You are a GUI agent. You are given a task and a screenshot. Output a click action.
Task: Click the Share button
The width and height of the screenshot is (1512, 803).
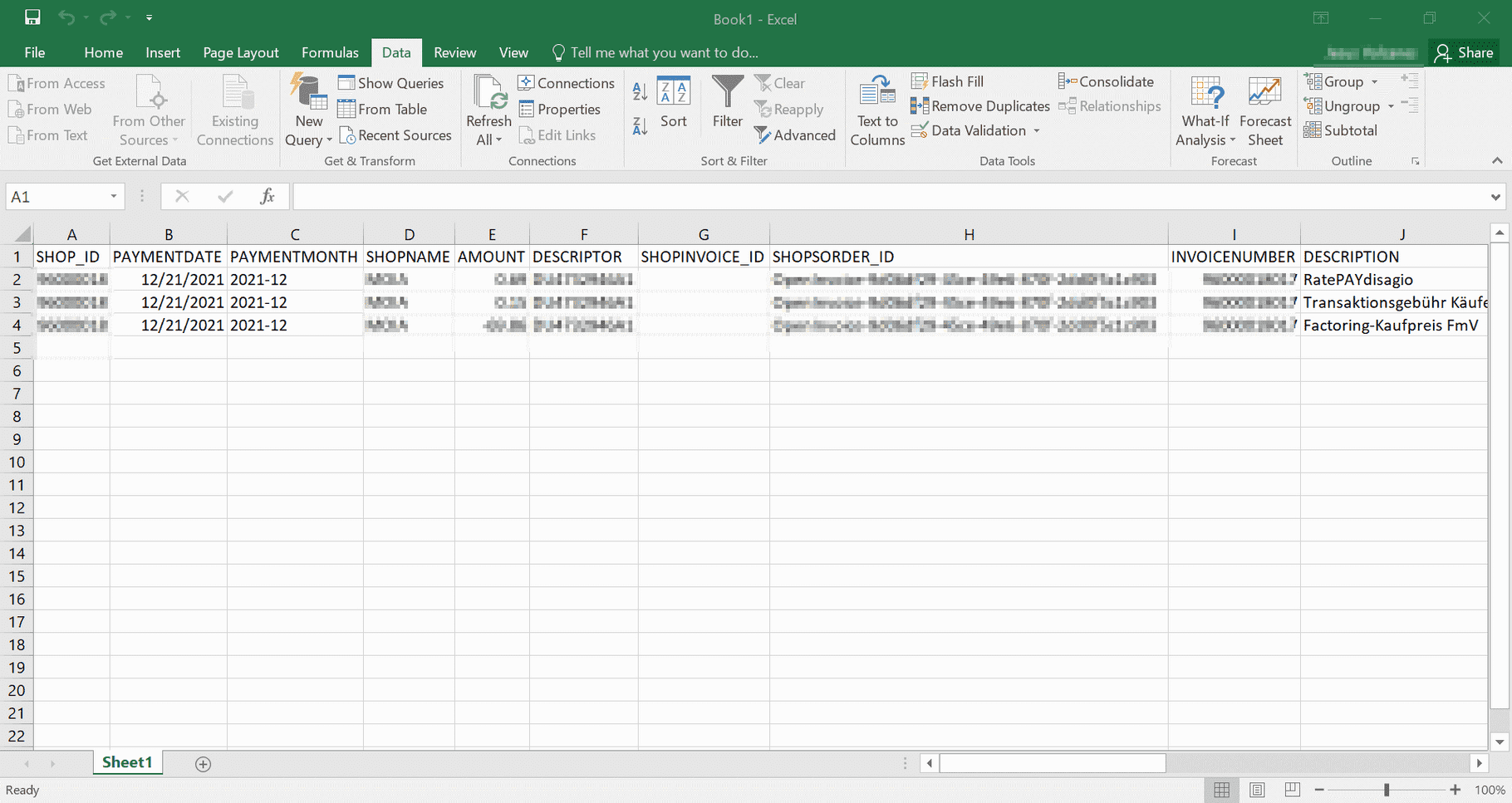(x=1465, y=52)
